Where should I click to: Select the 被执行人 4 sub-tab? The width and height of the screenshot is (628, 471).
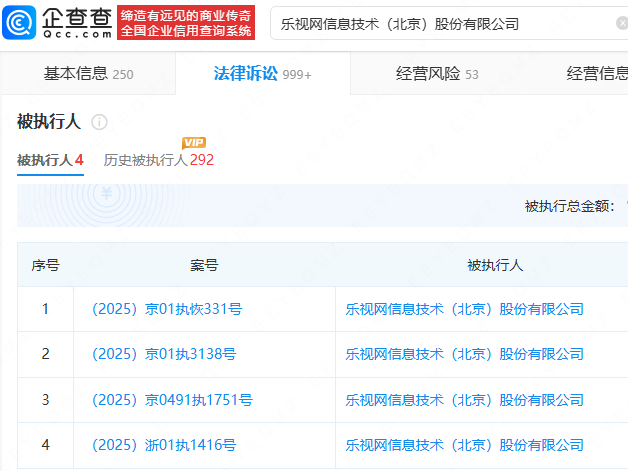click(50, 160)
